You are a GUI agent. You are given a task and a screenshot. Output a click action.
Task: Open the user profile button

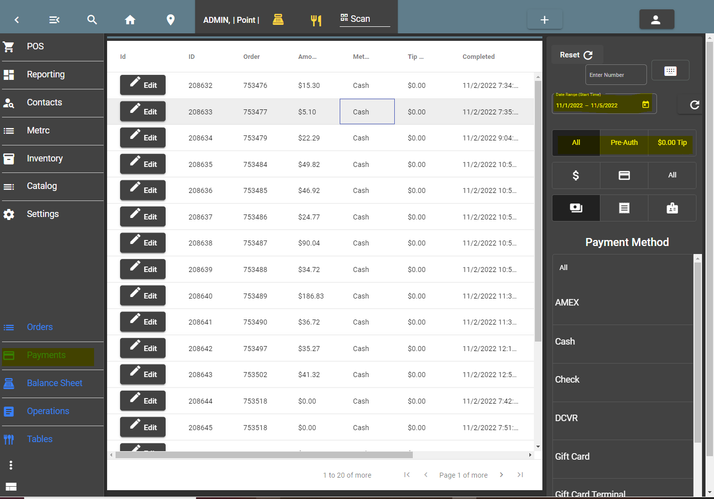[656, 20]
